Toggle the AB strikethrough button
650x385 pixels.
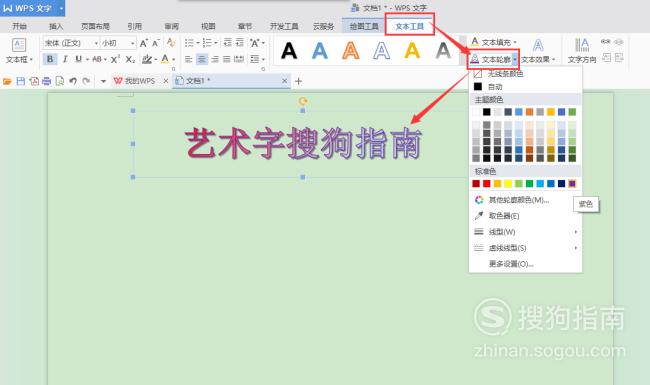(x=97, y=59)
